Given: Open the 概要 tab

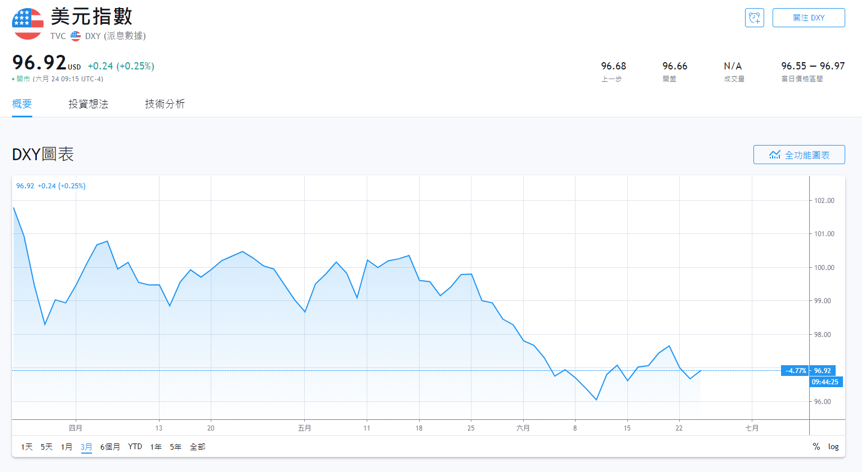Looking at the screenshot, I should coord(22,104).
